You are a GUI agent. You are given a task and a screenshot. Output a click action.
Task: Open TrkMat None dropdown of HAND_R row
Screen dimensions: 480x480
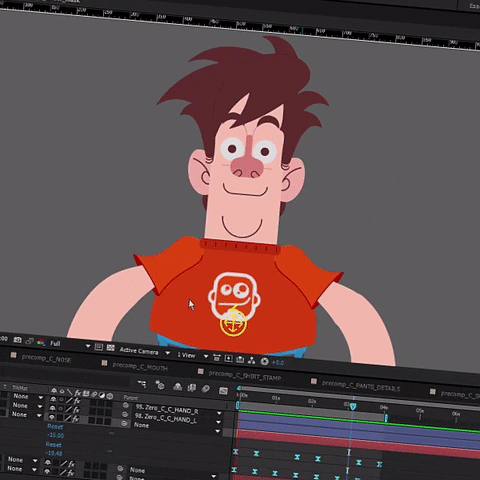click(28, 397)
